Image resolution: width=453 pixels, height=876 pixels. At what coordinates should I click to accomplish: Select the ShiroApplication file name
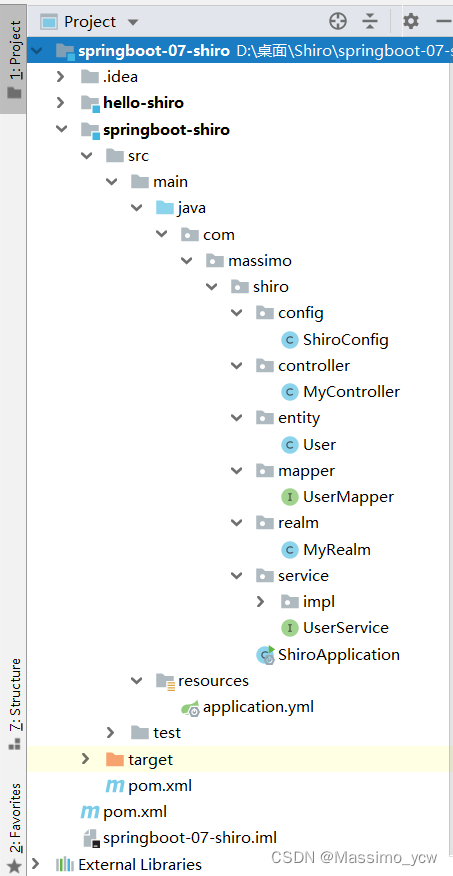[339, 654]
